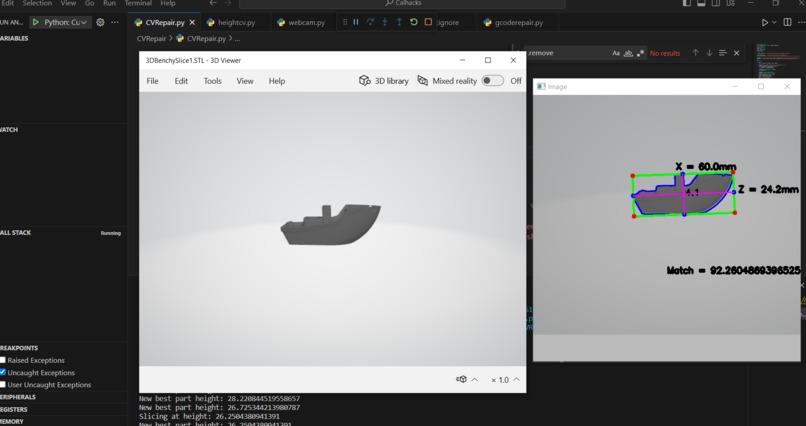The image size is (806, 426).
Task: Go to previous match in find widget
Action: point(695,53)
